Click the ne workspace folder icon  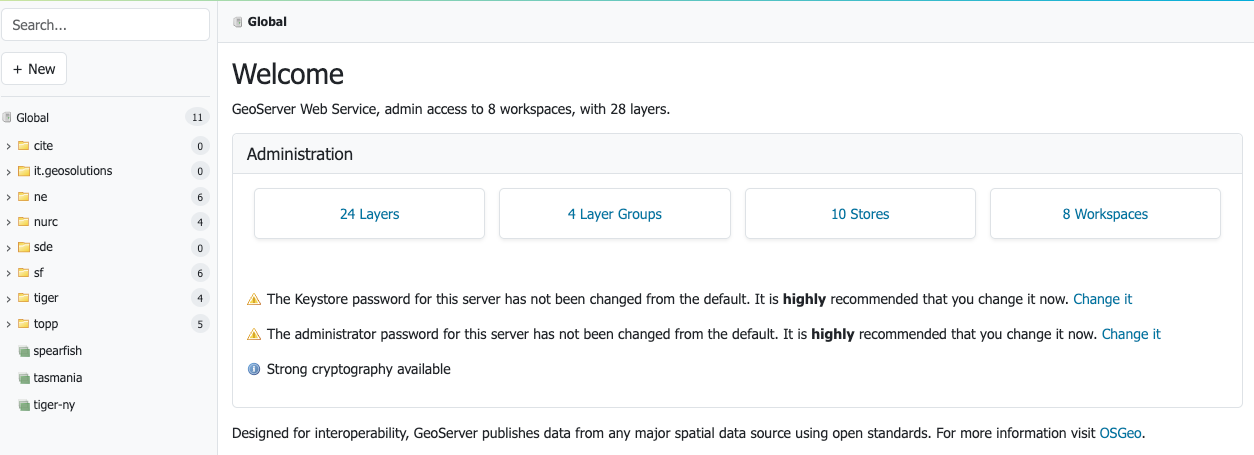point(23,197)
